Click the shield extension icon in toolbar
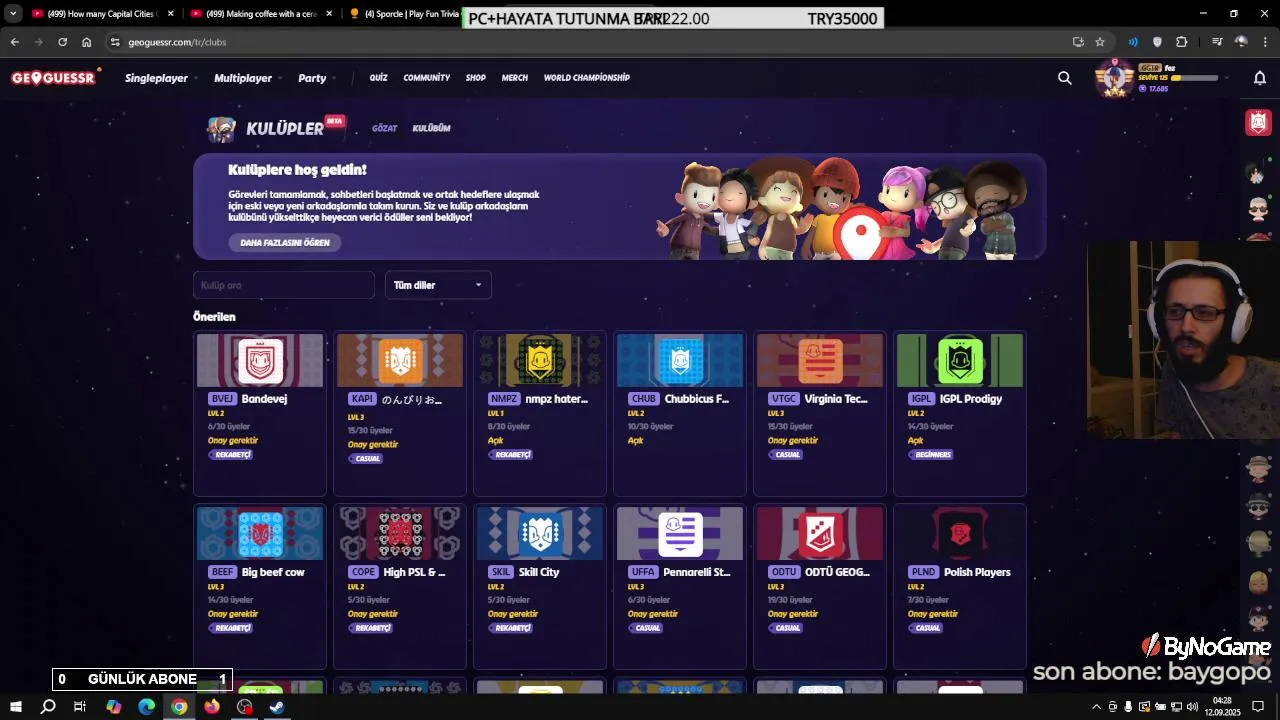Viewport: 1280px width, 720px height. [x=1157, y=42]
